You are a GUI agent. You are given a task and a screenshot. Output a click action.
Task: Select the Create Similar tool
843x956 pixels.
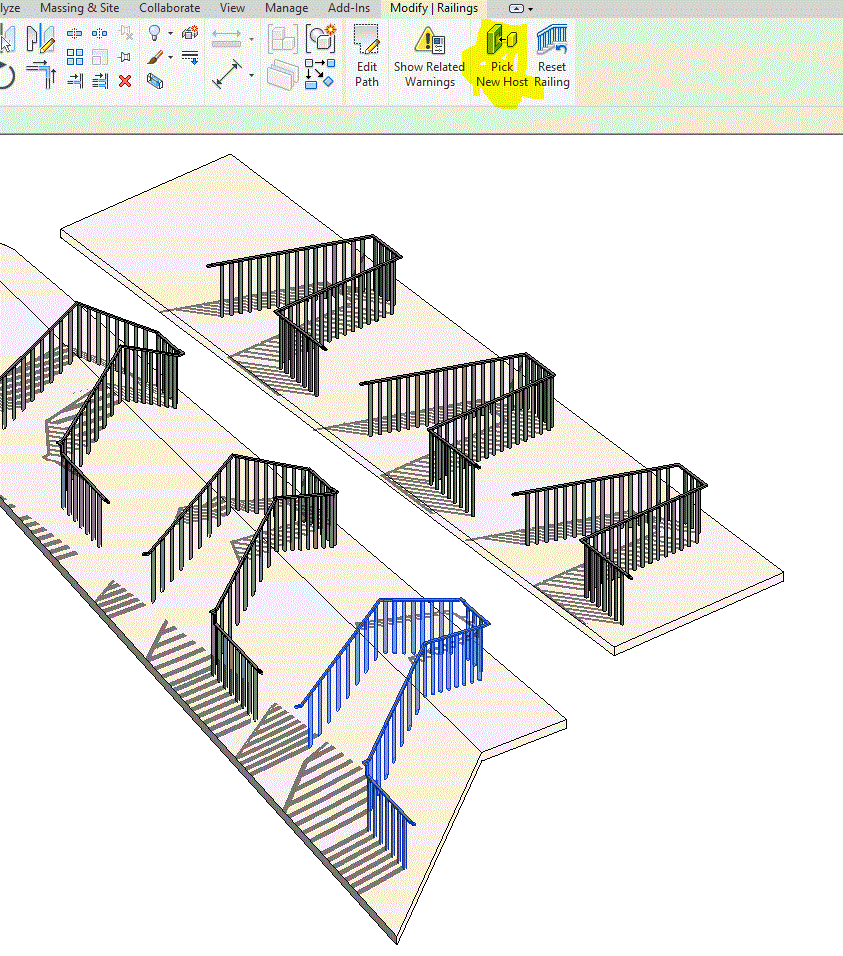(190, 34)
